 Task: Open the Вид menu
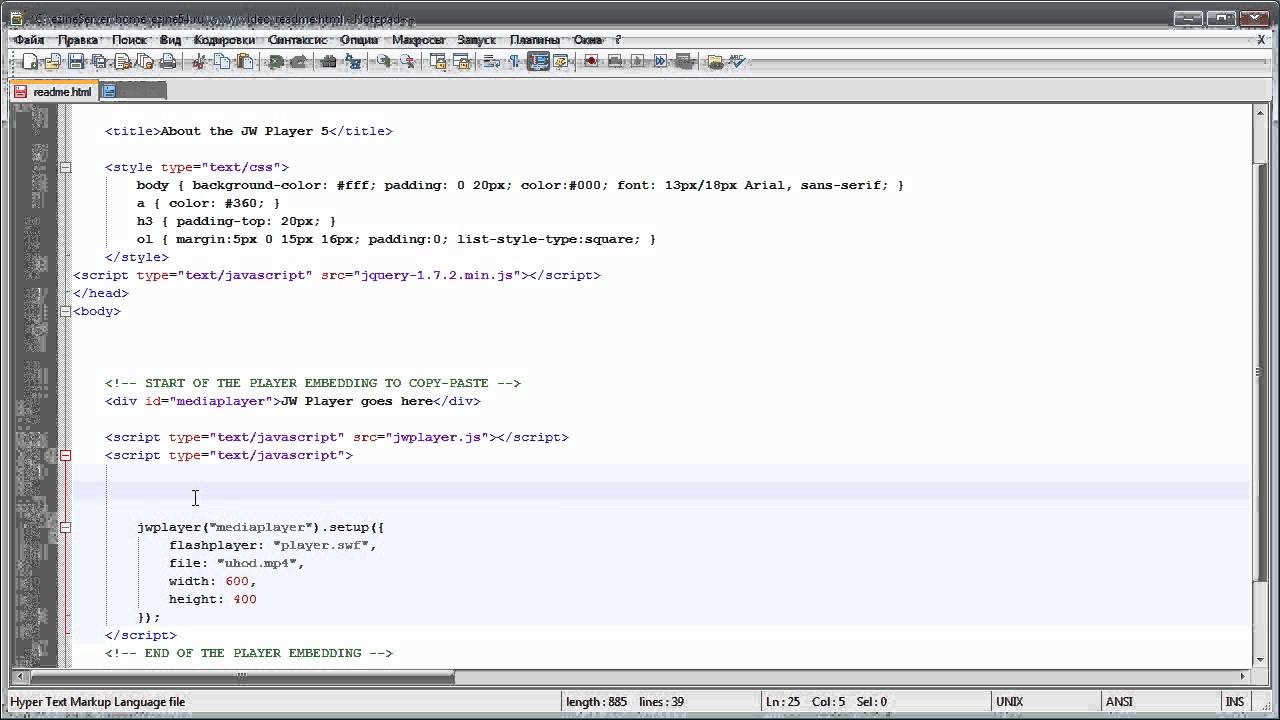pyautogui.click(x=170, y=40)
